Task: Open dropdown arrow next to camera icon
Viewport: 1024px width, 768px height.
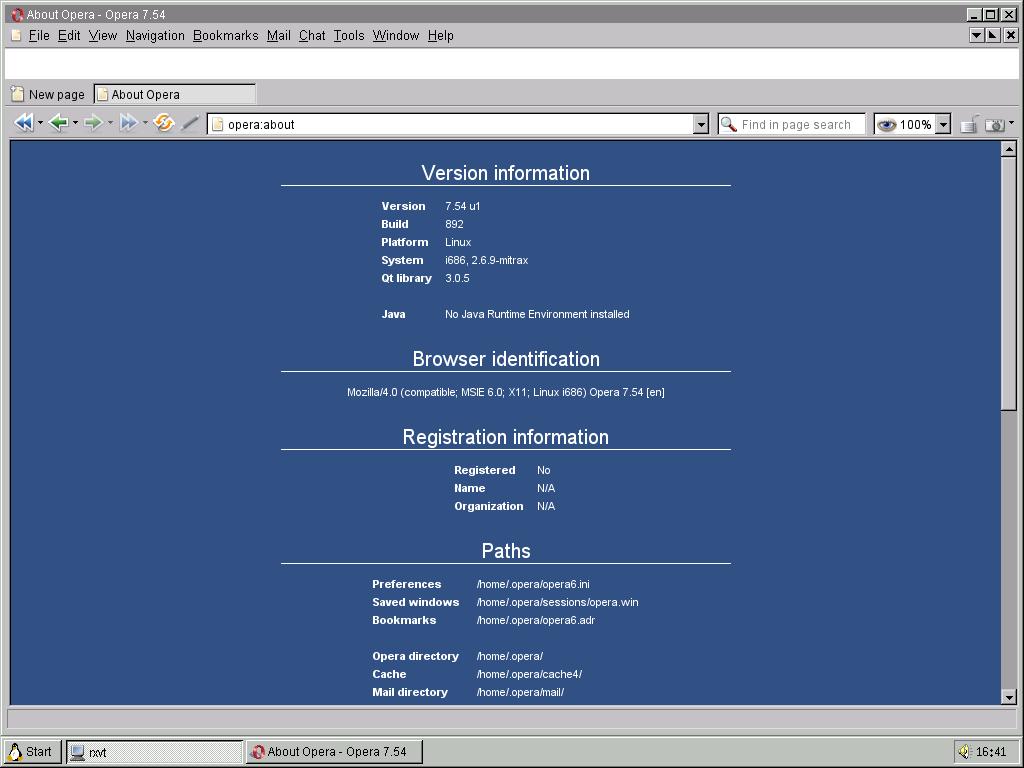Action: [x=1012, y=123]
